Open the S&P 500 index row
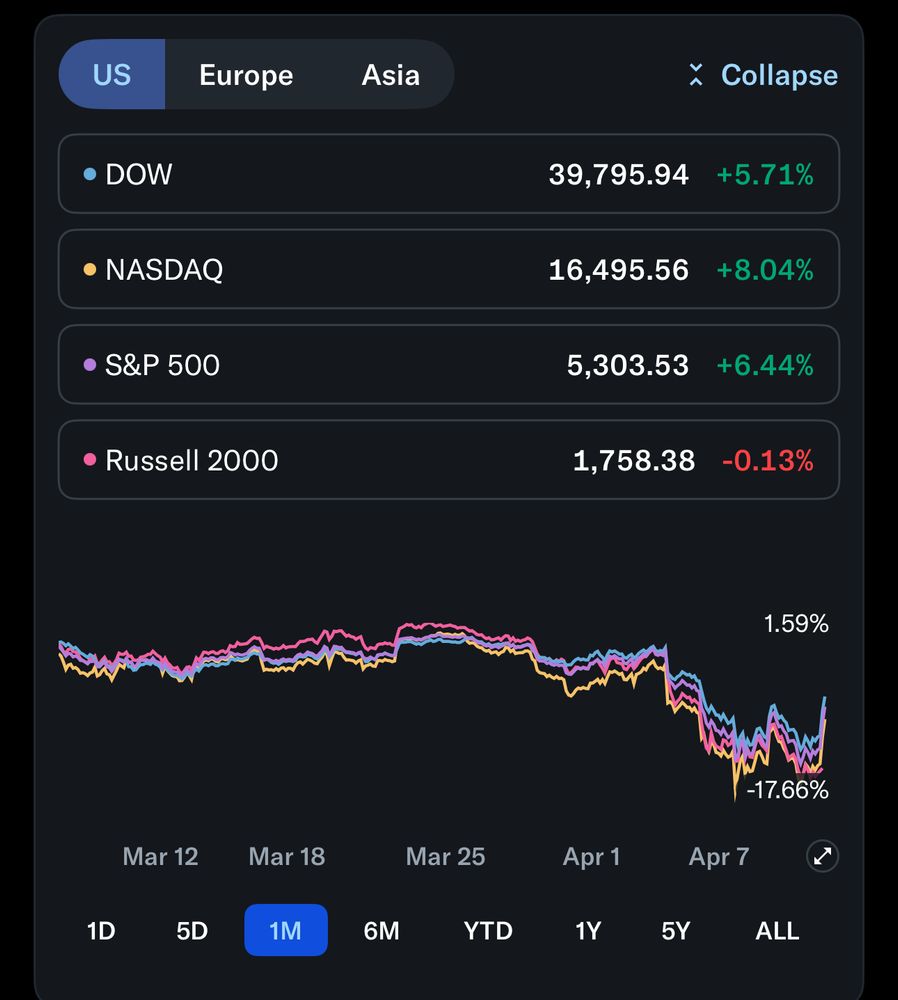 click(x=448, y=364)
